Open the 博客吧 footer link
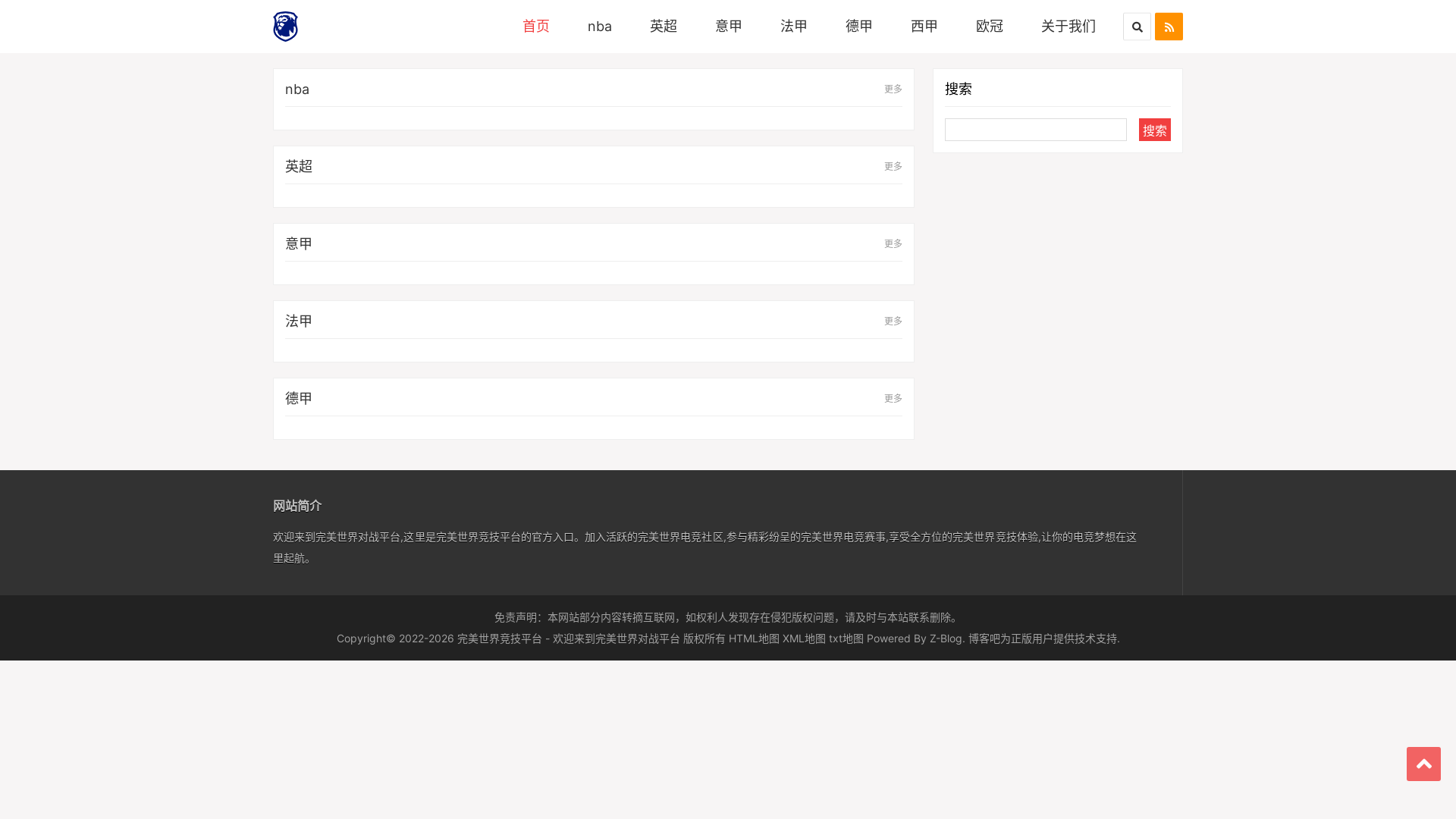1456x819 pixels. (984, 639)
